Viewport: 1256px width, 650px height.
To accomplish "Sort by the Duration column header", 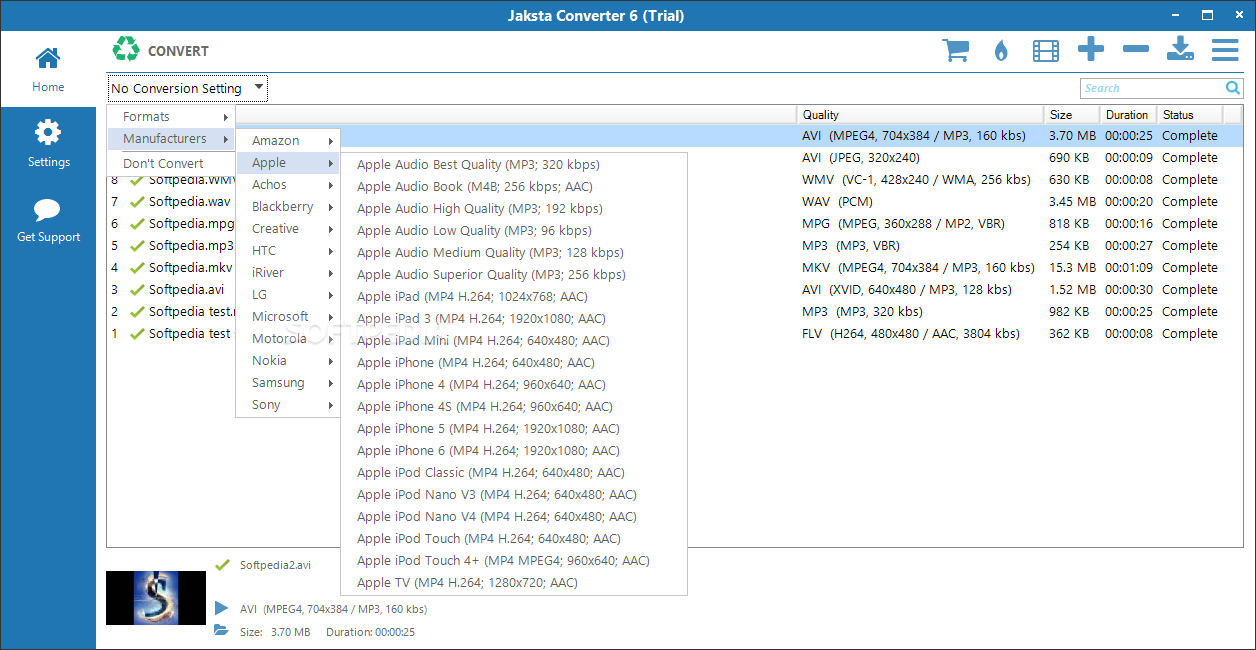I will [1128, 115].
